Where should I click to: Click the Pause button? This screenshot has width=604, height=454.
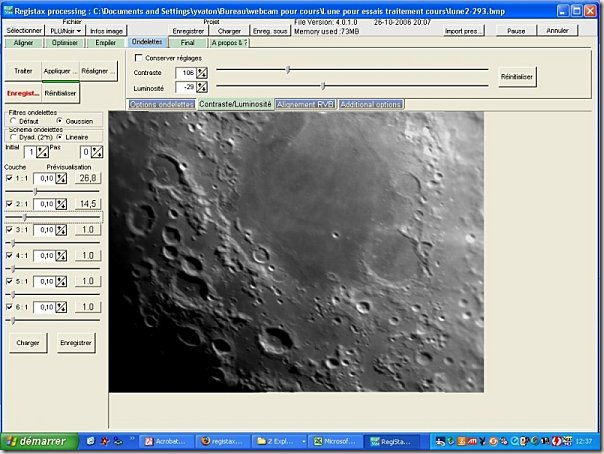(516, 31)
